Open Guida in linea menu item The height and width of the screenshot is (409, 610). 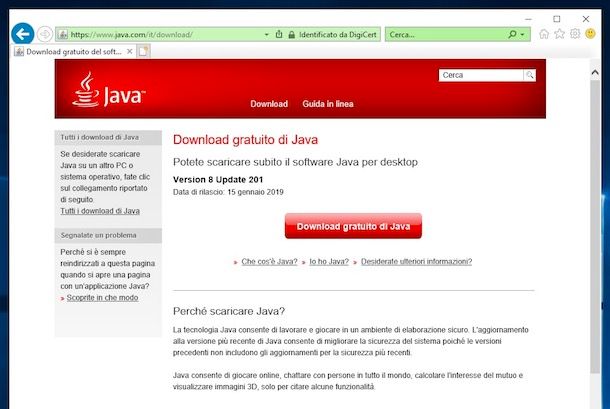coord(328,104)
